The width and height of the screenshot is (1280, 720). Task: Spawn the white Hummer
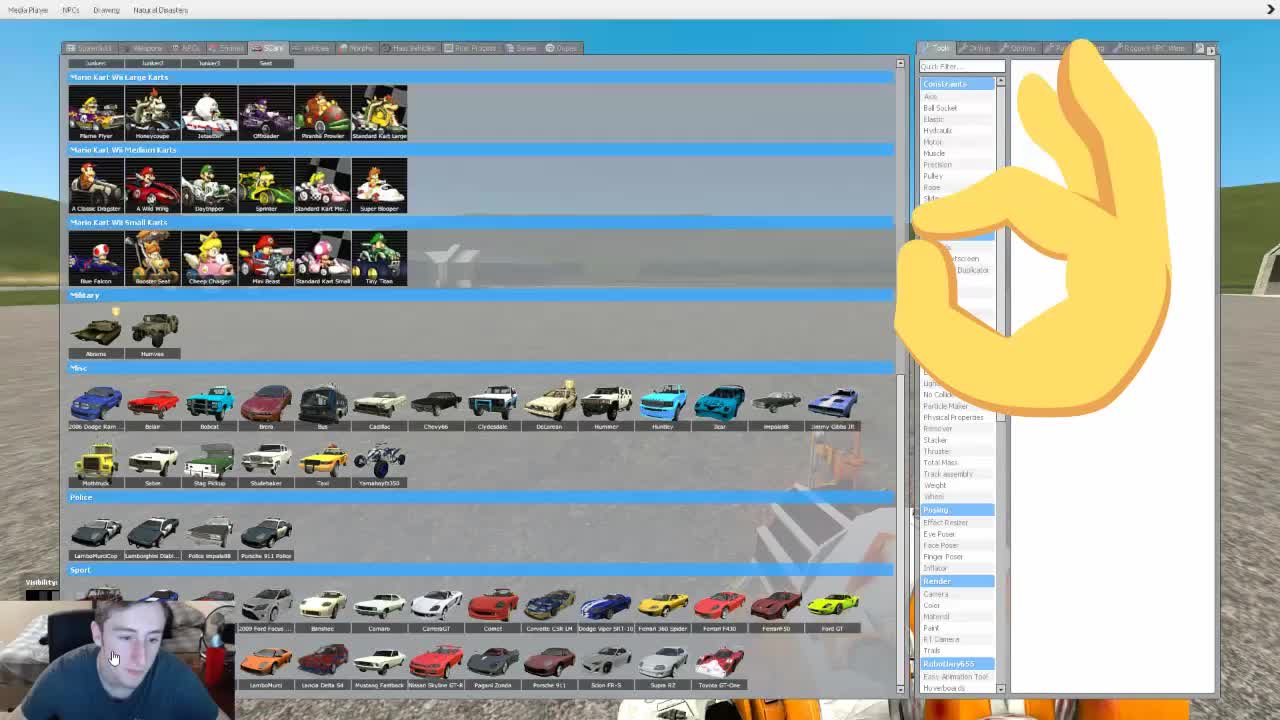pyautogui.click(x=607, y=404)
